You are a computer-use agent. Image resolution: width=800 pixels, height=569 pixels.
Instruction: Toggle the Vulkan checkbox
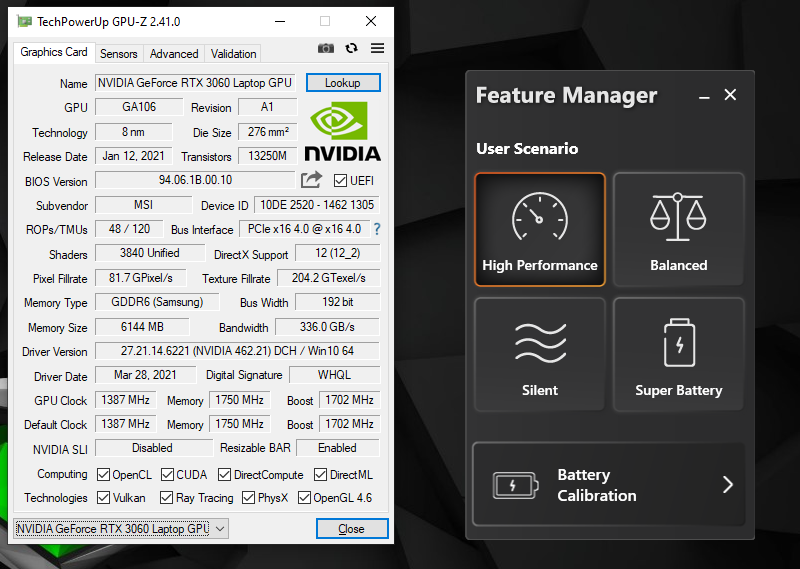coord(103,497)
